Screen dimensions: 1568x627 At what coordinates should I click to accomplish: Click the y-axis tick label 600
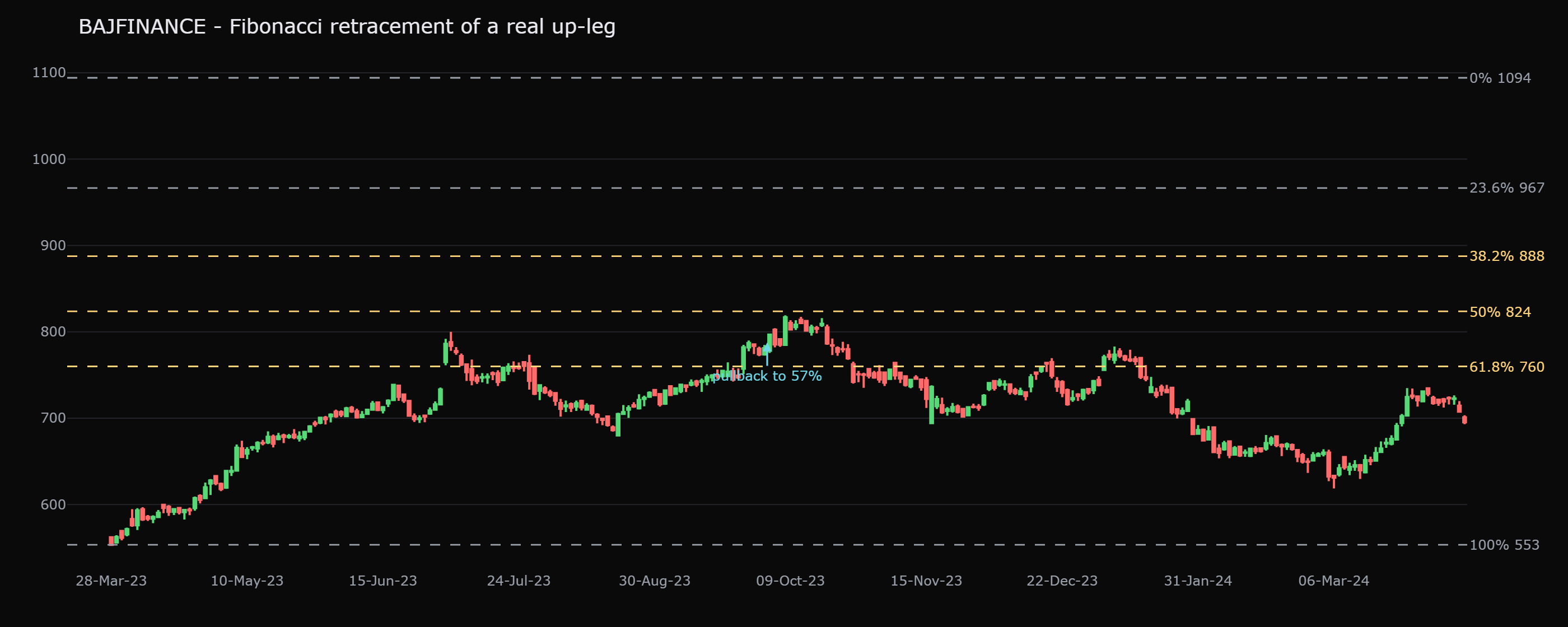(53, 504)
